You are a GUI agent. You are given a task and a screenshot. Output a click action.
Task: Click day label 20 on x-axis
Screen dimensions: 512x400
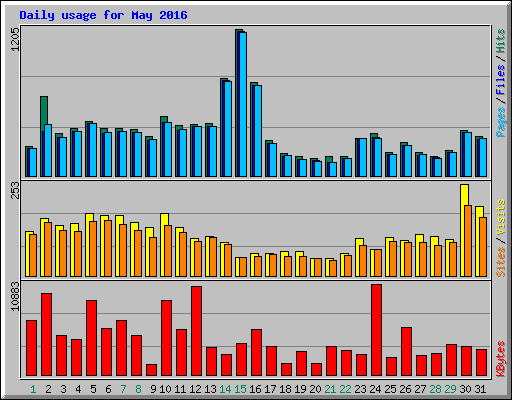point(315,389)
